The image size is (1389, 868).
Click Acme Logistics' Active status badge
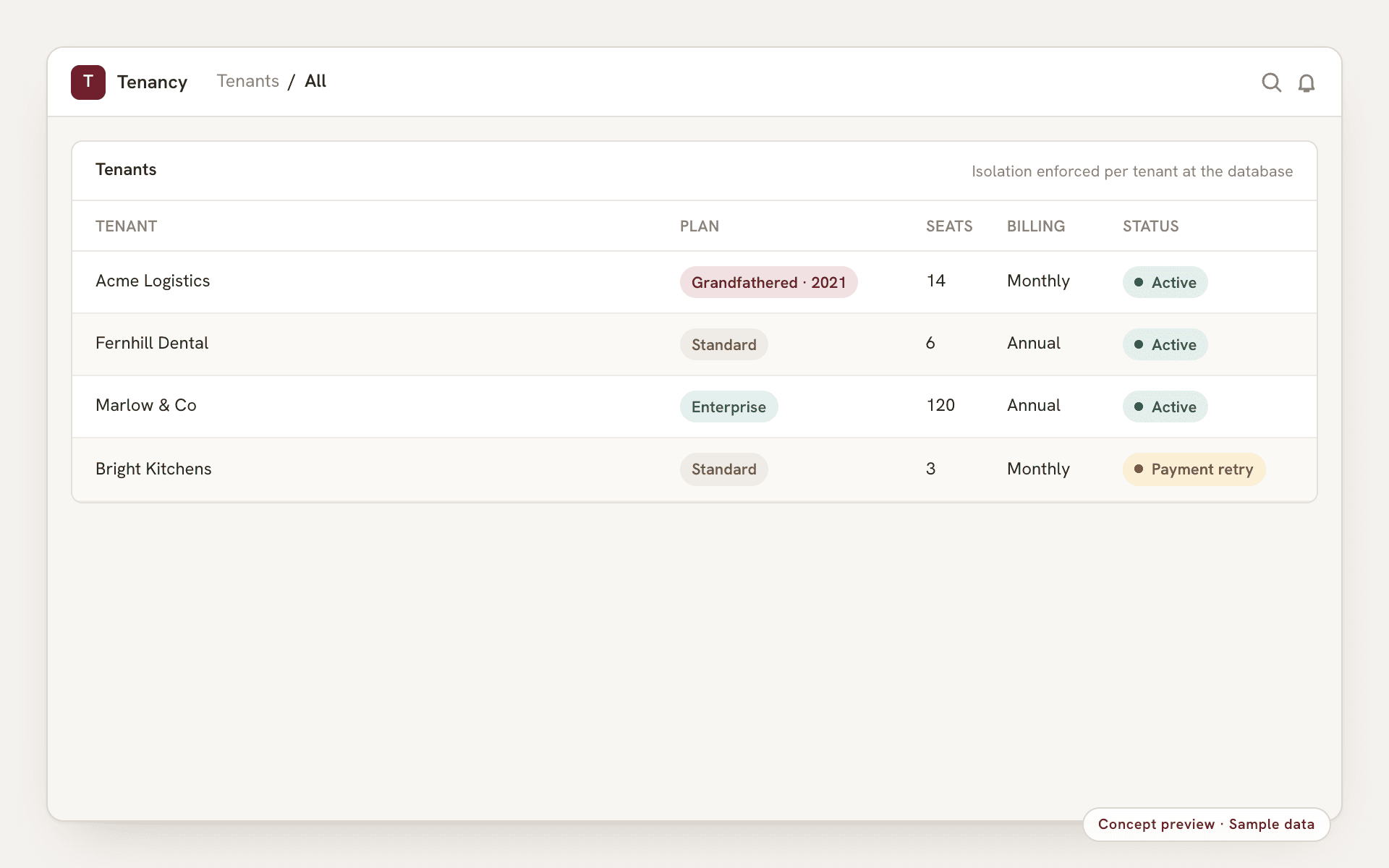[1165, 282]
